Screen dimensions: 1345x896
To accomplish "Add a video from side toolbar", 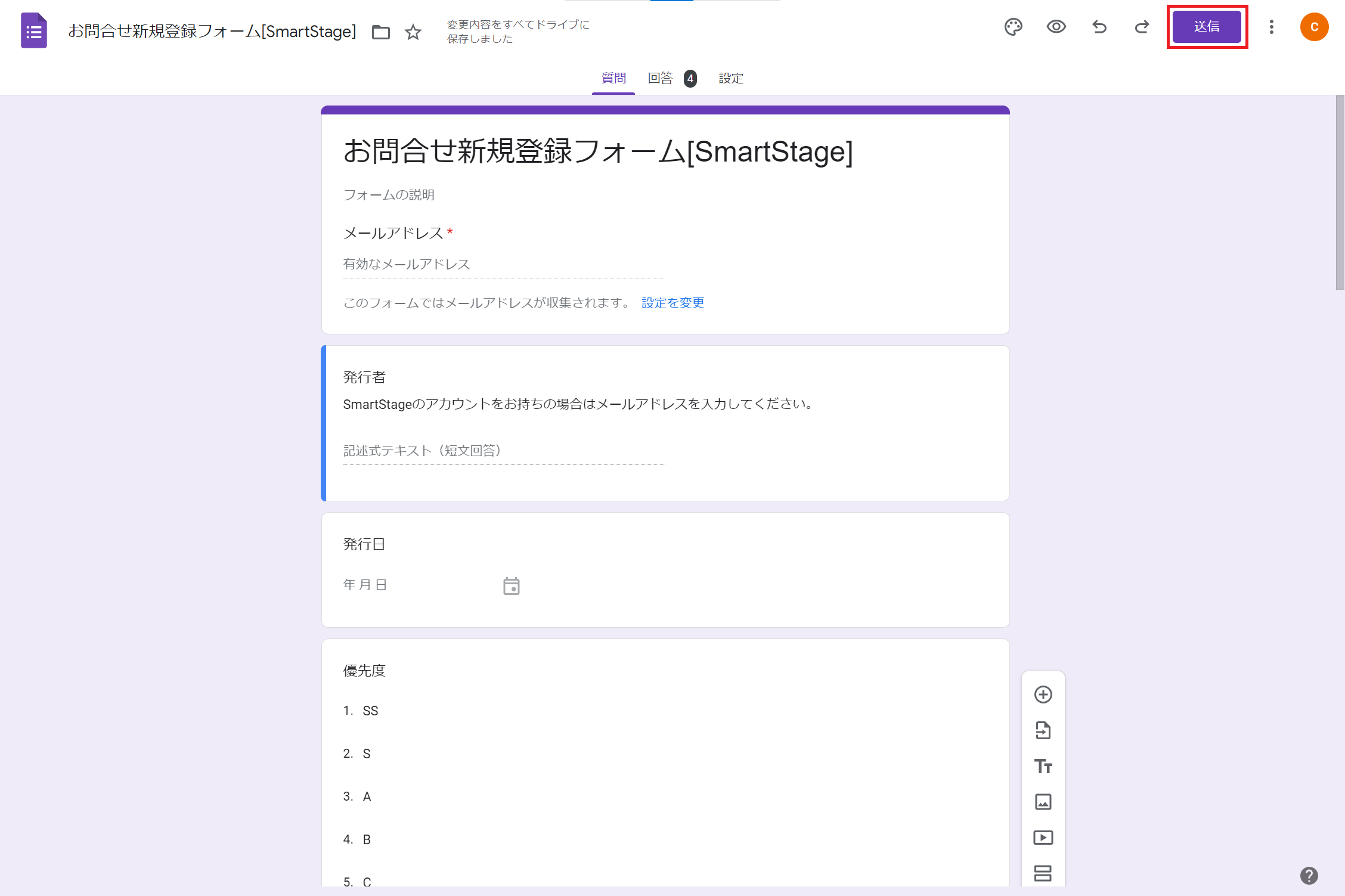I will (x=1043, y=838).
